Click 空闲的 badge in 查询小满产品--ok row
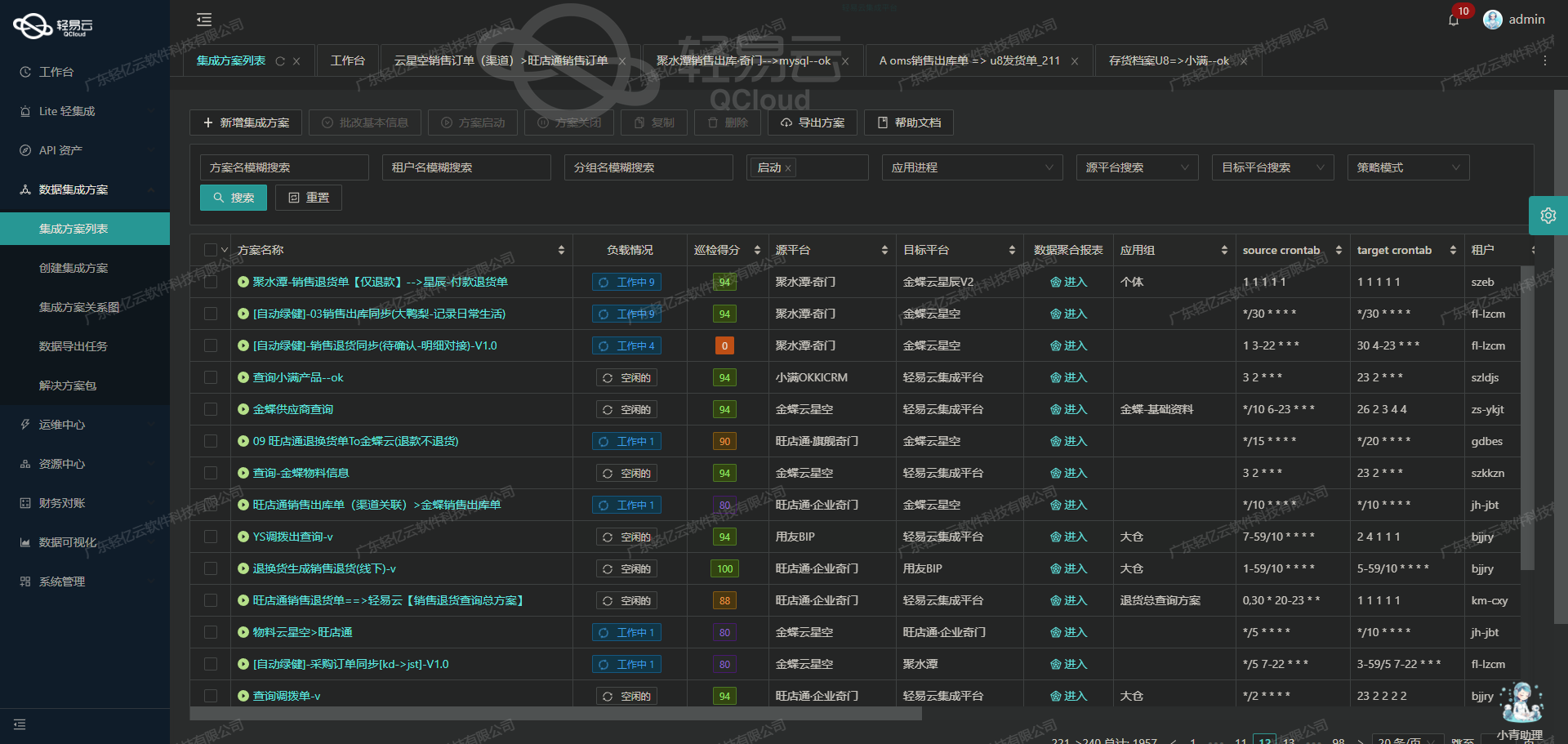This screenshot has height=744, width=1568. coord(627,377)
